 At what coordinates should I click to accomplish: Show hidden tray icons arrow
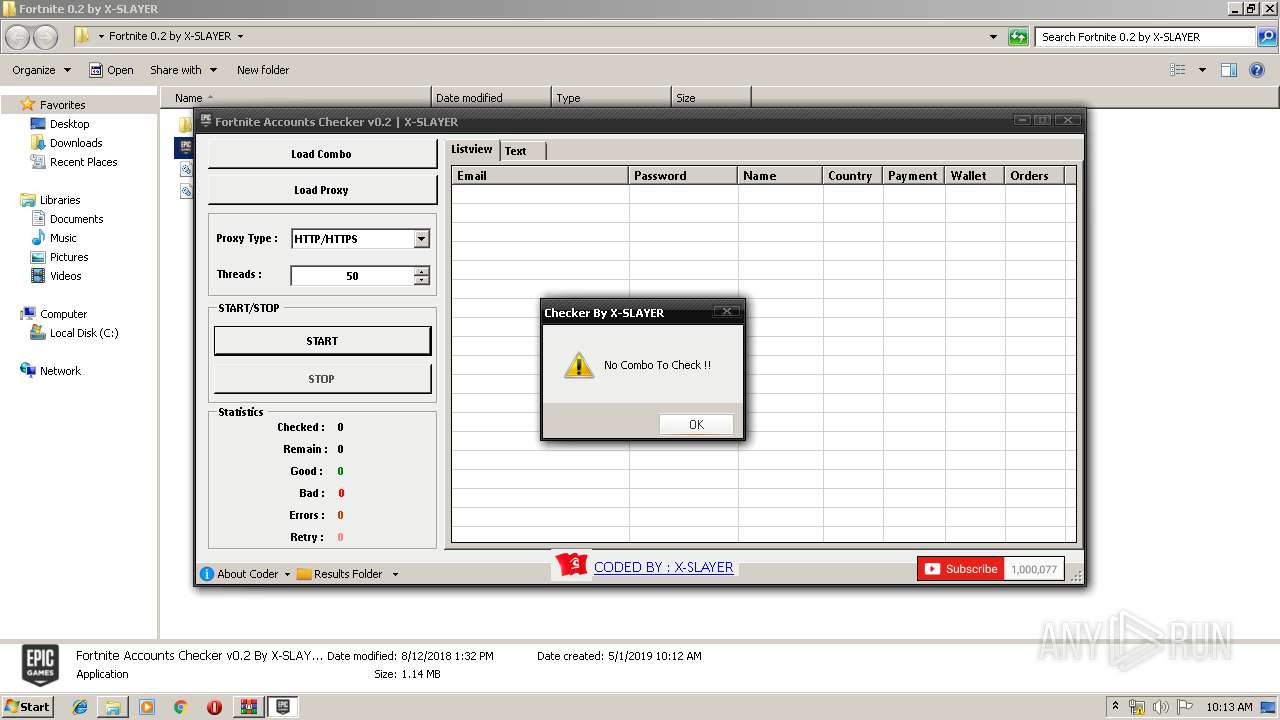(1115, 707)
